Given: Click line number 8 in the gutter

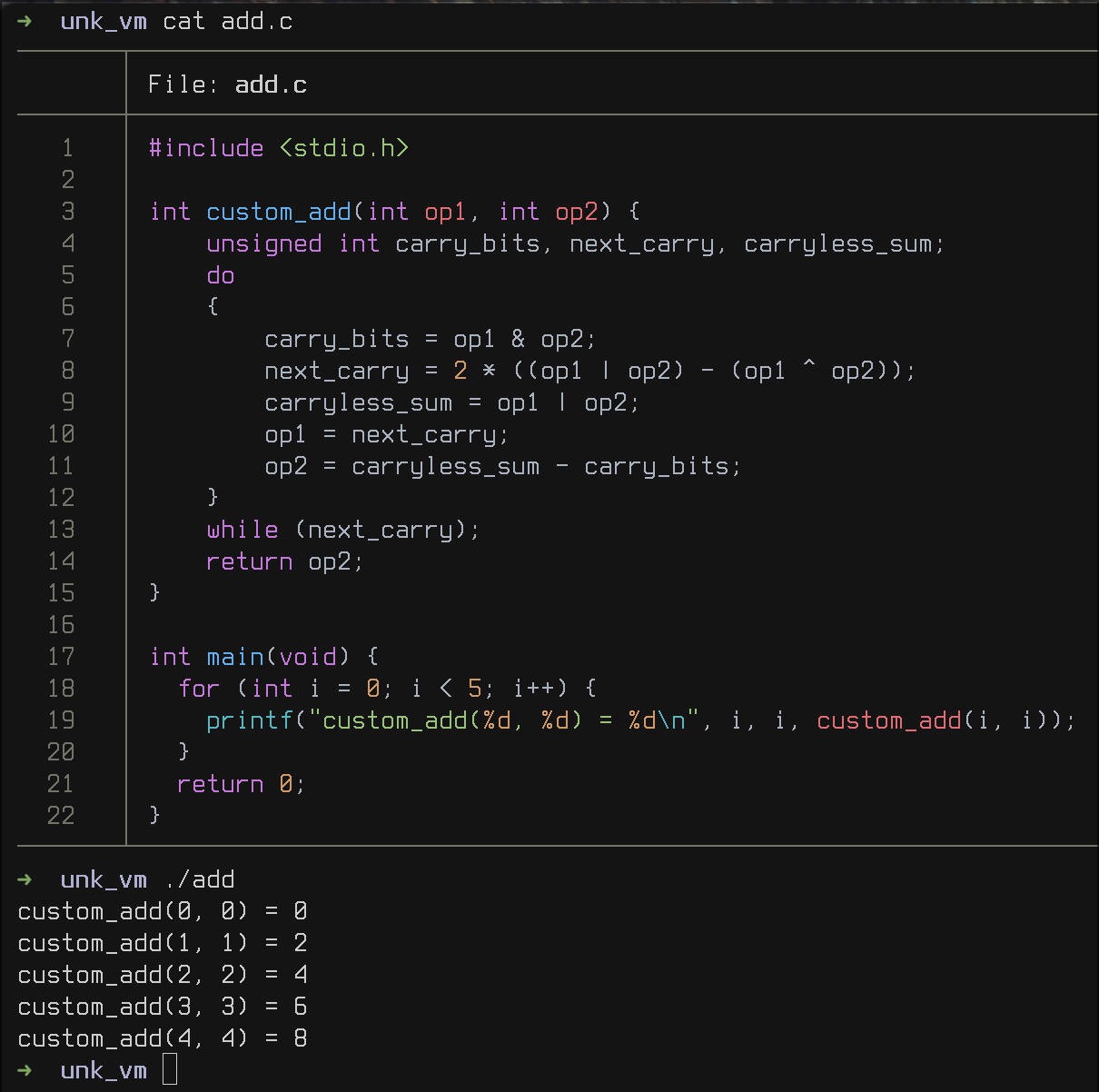Looking at the screenshot, I should point(68,371).
